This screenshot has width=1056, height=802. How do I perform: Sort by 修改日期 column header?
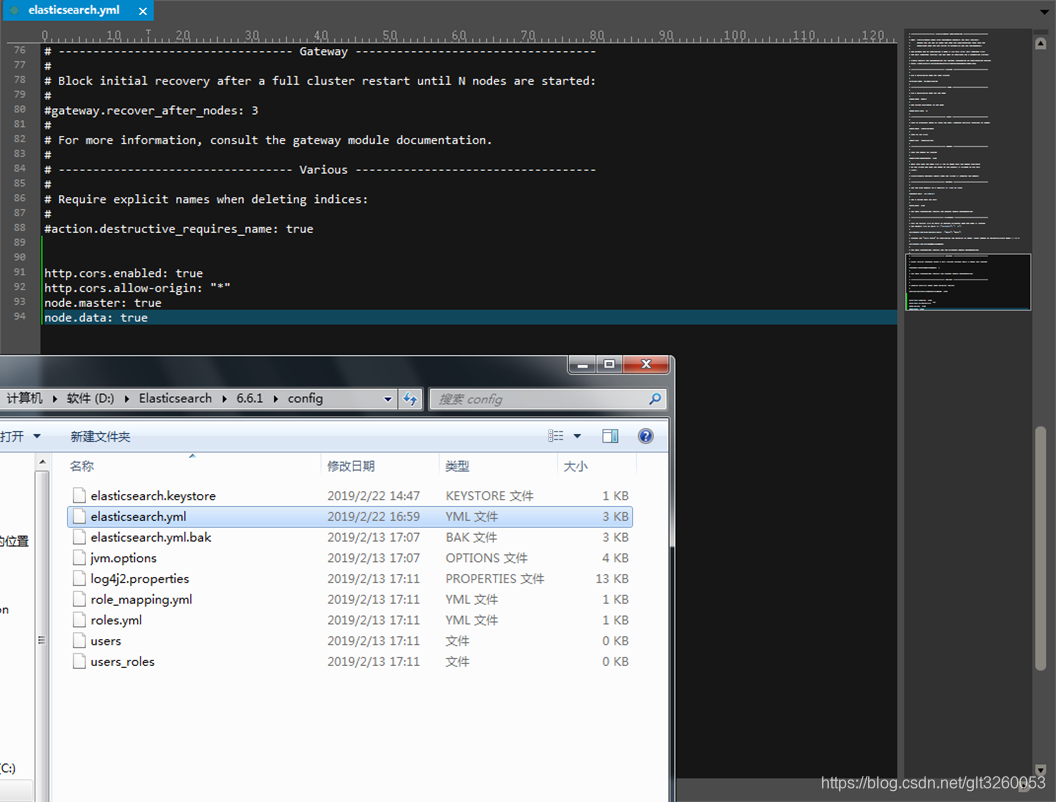(x=381, y=466)
